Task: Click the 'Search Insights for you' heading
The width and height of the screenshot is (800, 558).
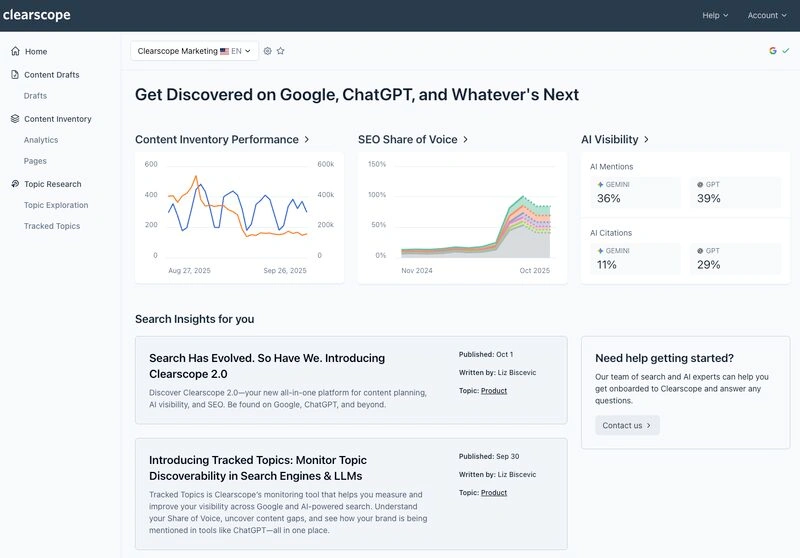Action: click(194, 319)
